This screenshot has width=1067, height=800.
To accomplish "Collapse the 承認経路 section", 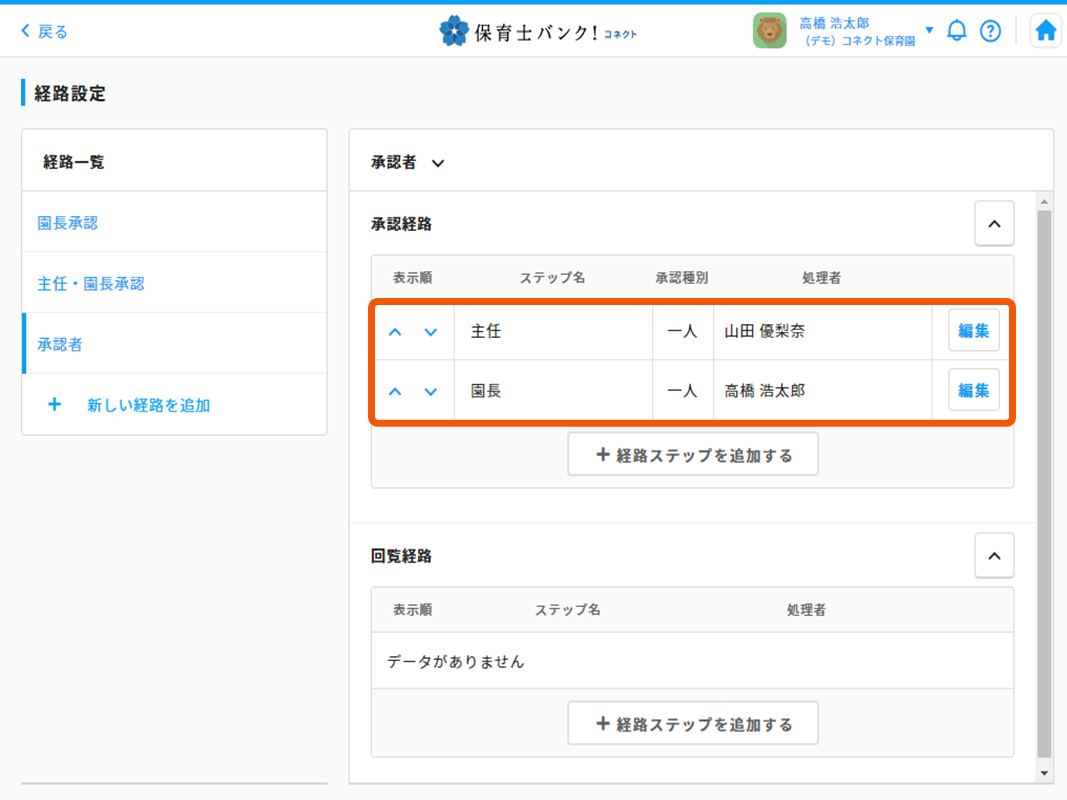I will pos(994,224).
